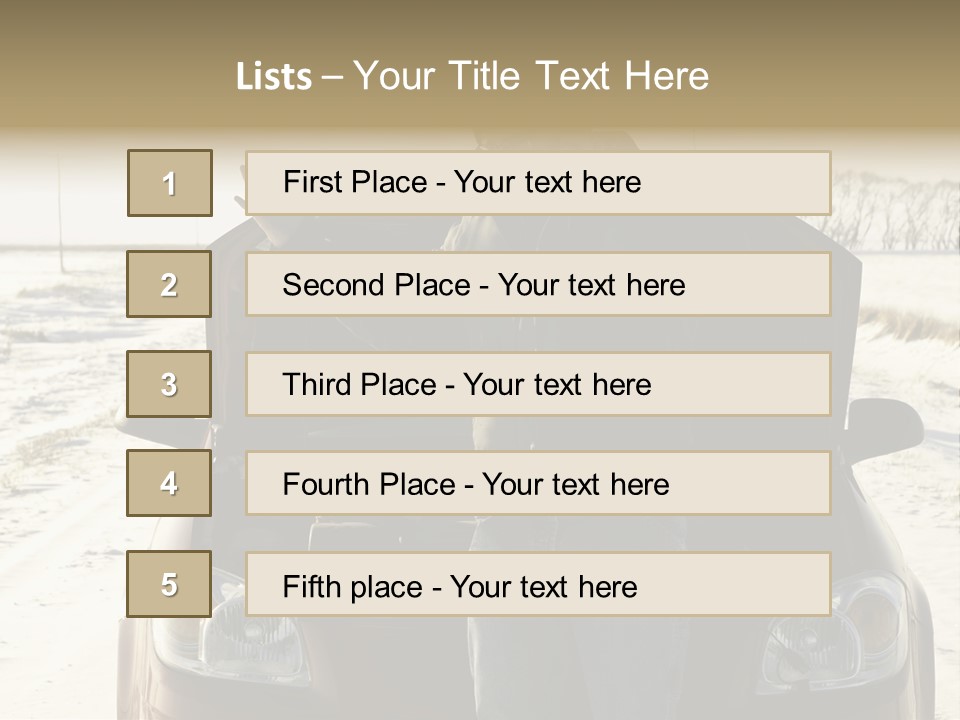Select the "Second Place" text bar
The width and height of the screenshot is (960, 720).
tap(538, 284)
